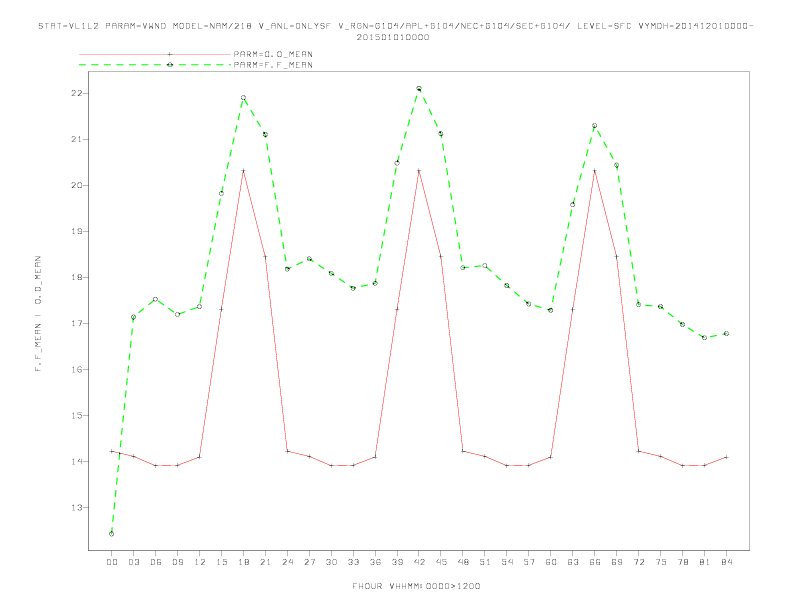This screenshot has width=792, height=612.
Task: Click x-axis tick label 24
Action: pos(287,562)
